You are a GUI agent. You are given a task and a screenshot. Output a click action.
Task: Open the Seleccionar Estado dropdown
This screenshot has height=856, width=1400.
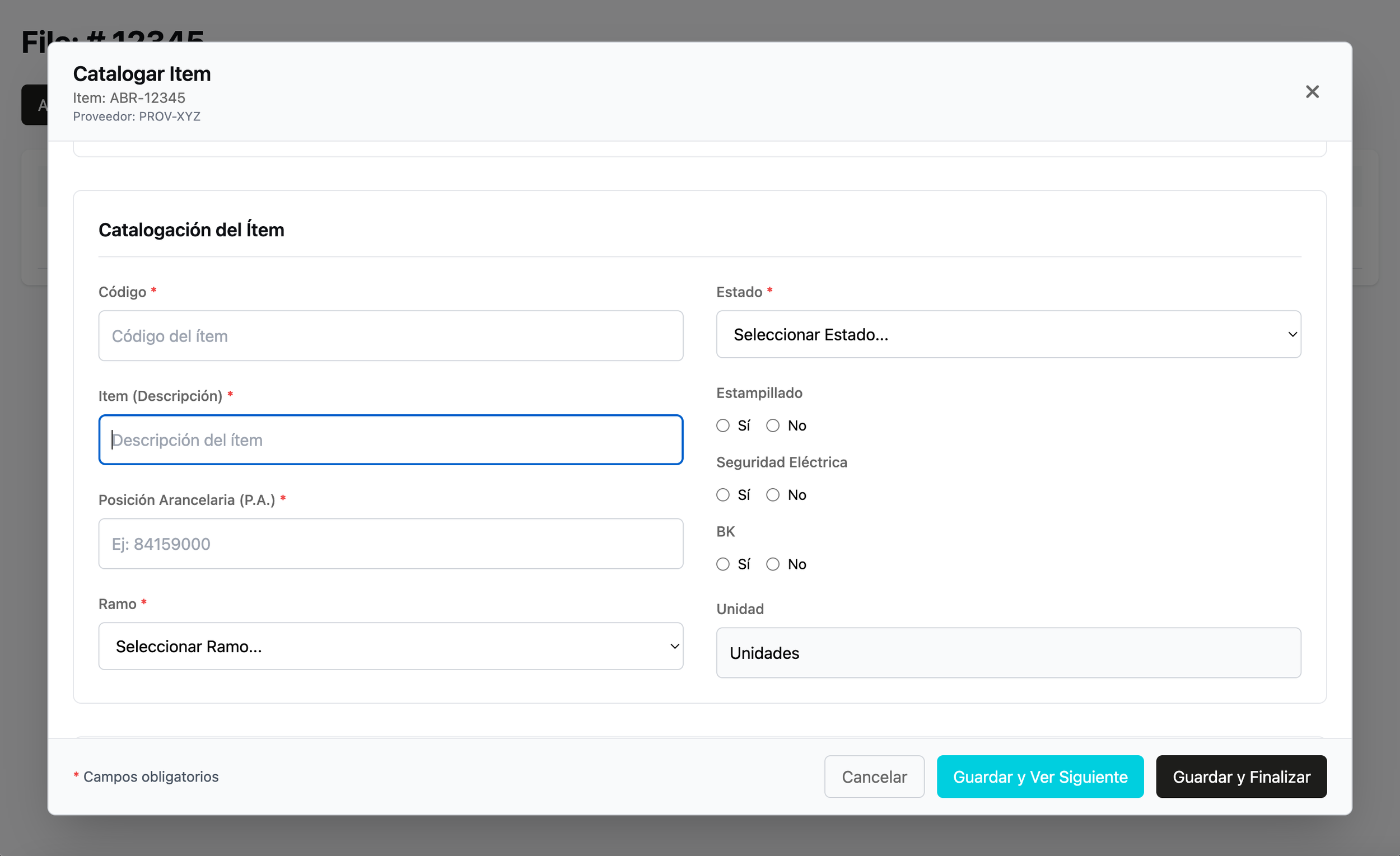1008,335
